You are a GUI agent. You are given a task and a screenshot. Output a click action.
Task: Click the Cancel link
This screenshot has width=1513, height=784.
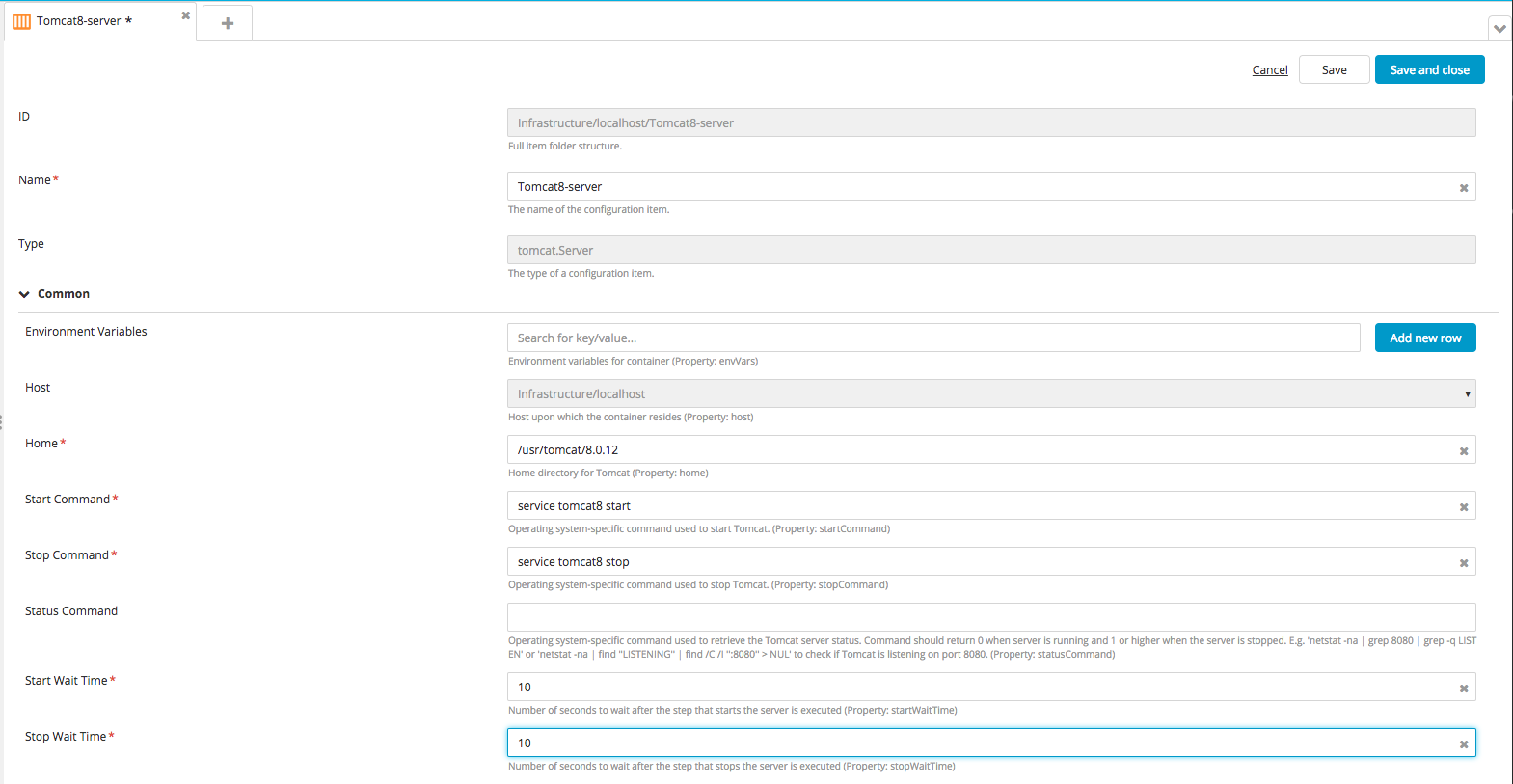click(x=1270, y=69)
